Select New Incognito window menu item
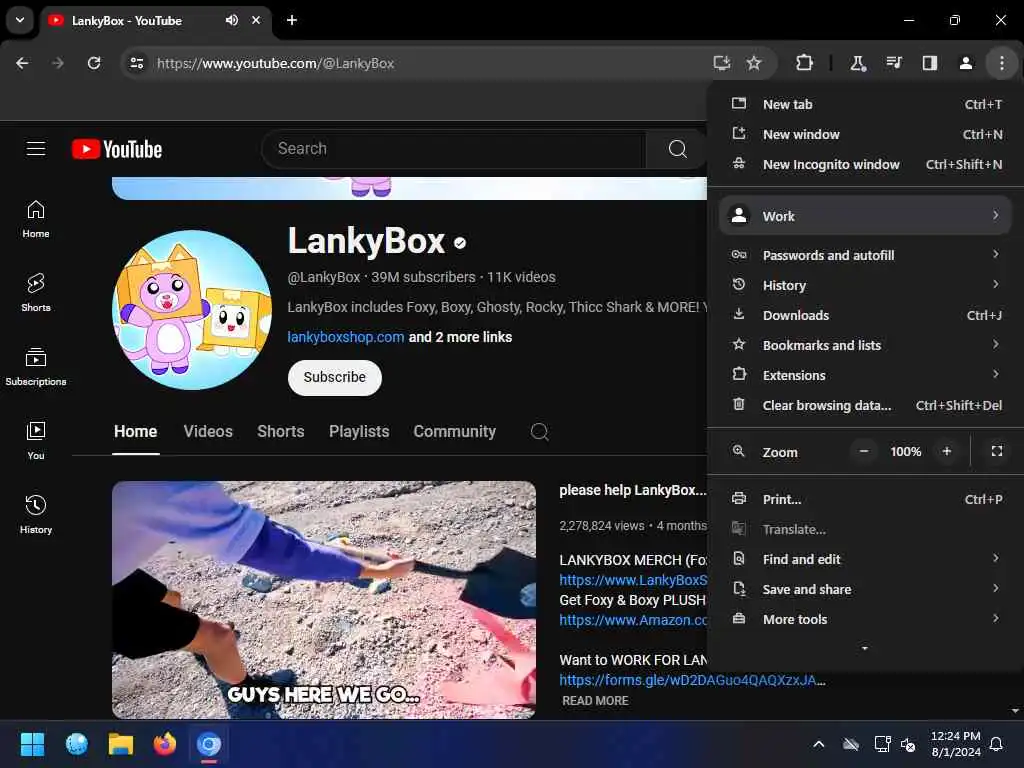The width and height of the screenshot is (1024, 768). point(865,165)
